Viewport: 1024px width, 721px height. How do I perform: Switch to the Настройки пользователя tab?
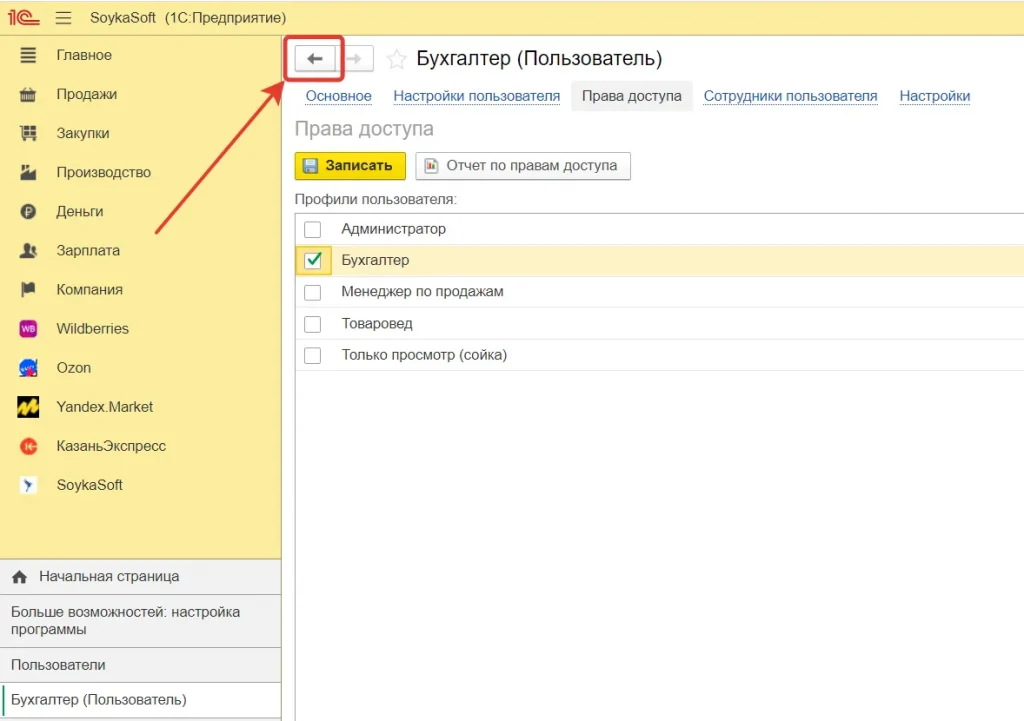476,96
